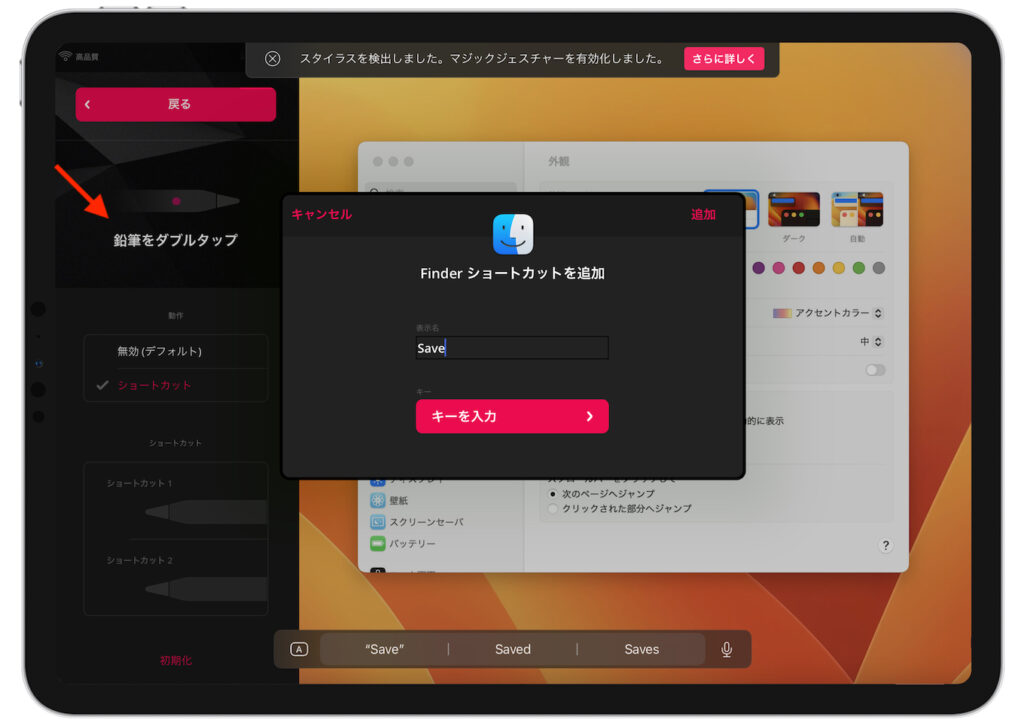1024x726 pixels.
Task: Tap the keyboard settings icon beside the suggestions
Action: click(x=297, y=649)
